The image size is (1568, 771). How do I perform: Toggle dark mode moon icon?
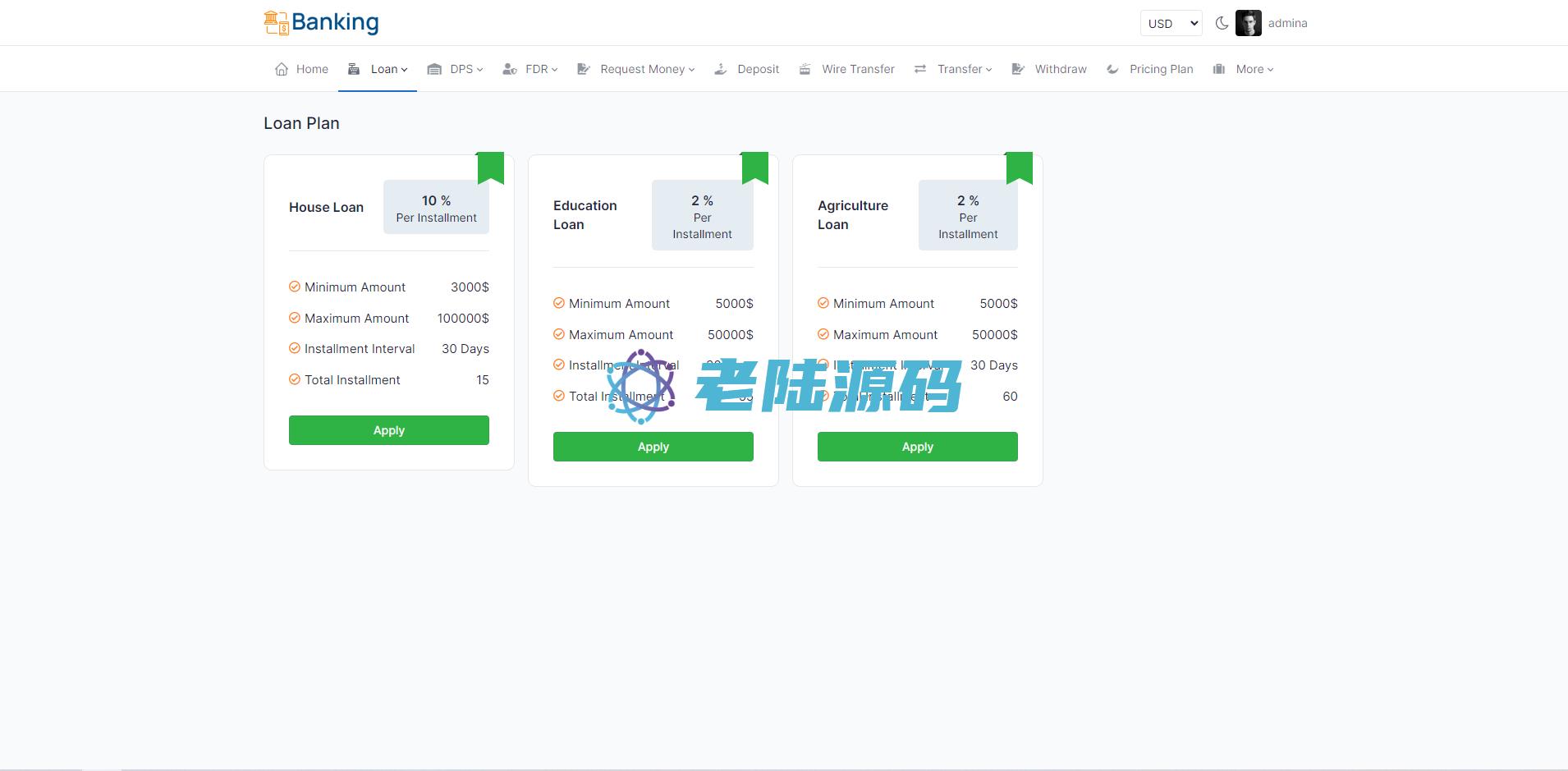point(1222,23)
